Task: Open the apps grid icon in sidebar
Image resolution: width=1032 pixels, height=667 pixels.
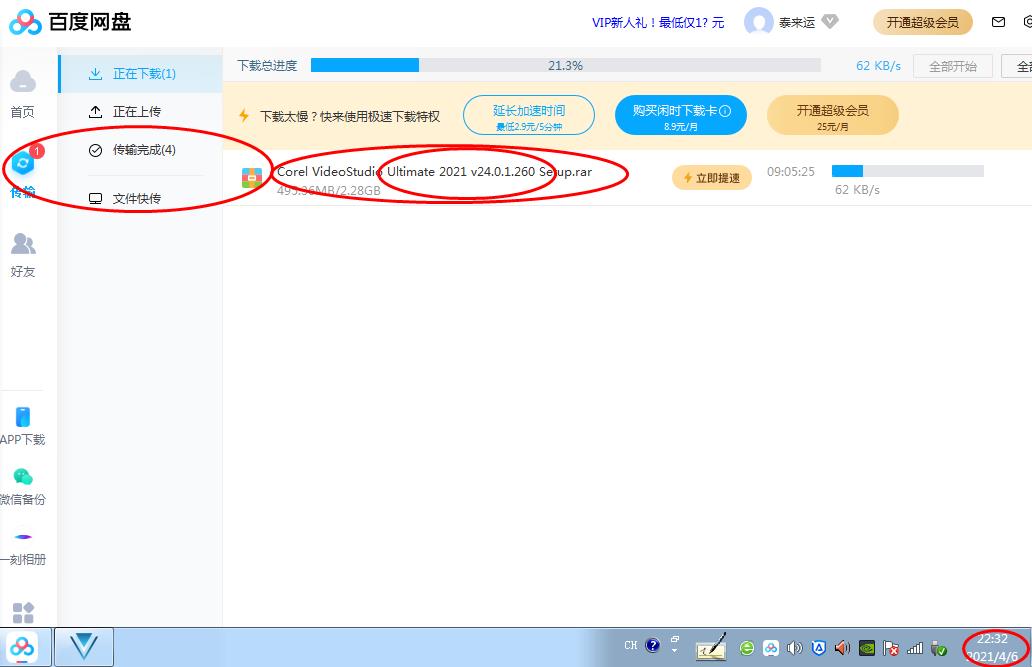Action: (x=23, y=613)
